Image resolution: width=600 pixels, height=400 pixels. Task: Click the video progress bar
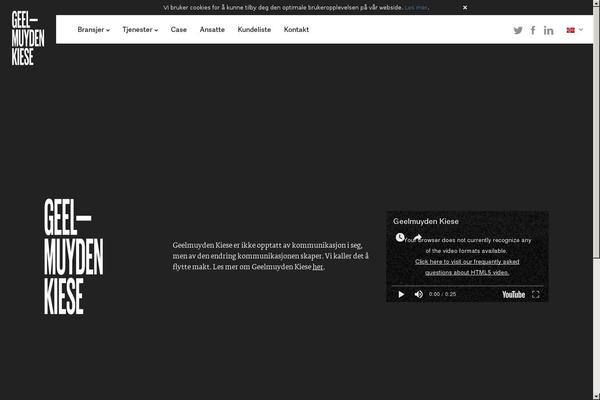[x=467, y=286]
